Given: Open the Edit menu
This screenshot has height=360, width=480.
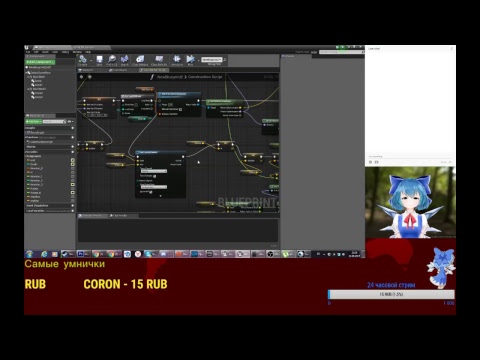Looking at the screenshot, I should [x=36, y=52].
